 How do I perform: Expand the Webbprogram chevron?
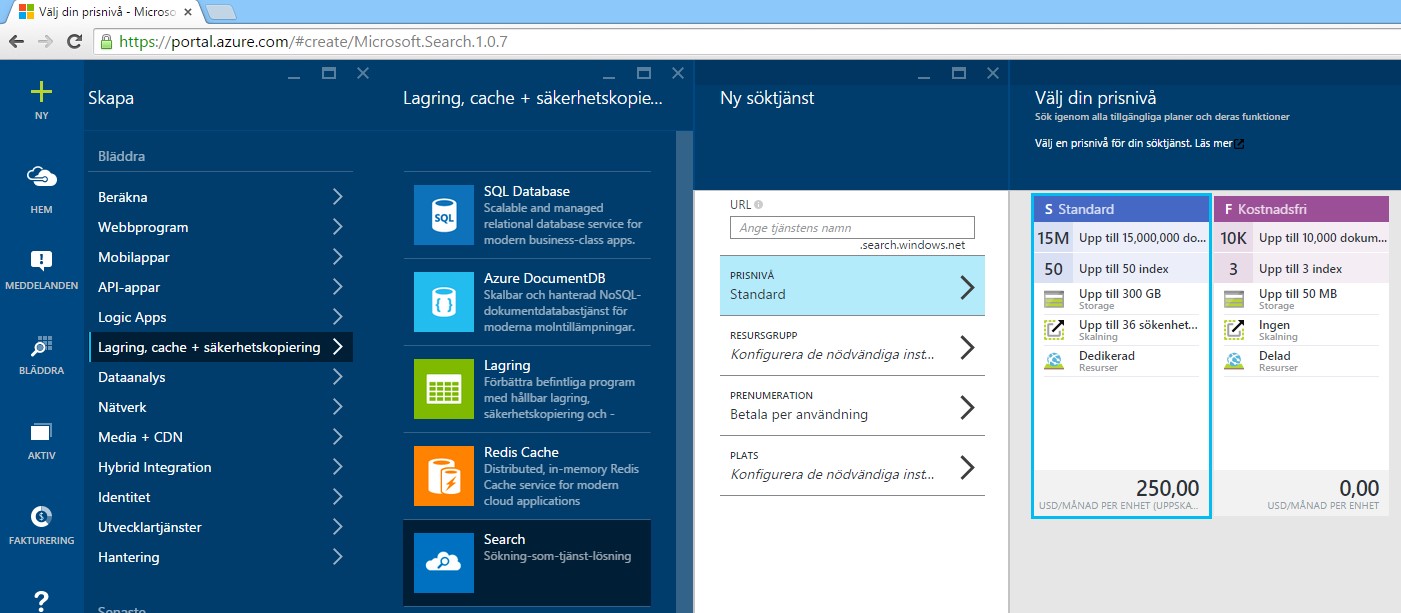[x=338, y=227]
